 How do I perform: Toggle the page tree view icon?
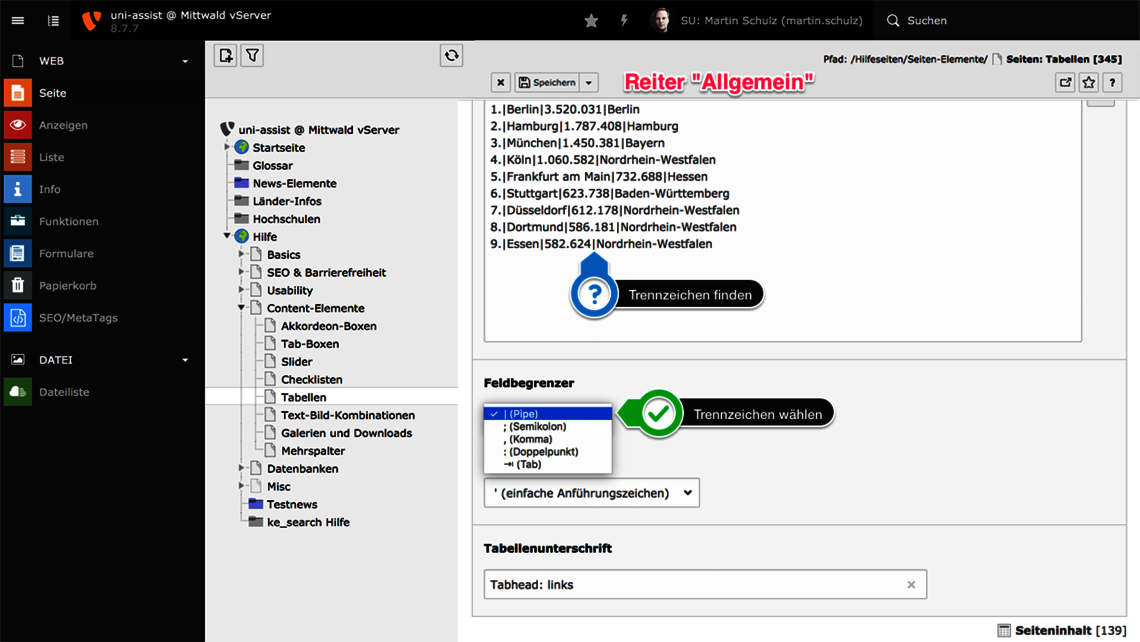click(53, 20)
